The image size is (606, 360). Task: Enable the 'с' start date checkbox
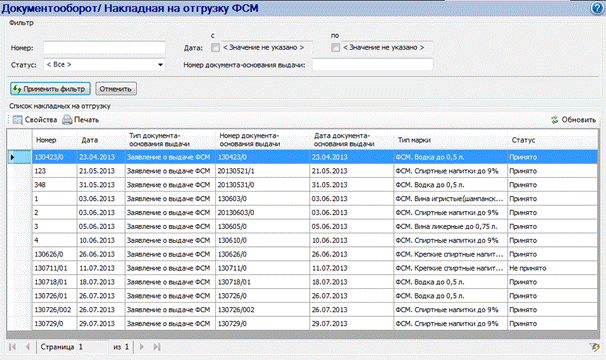[x=215, y=48]
